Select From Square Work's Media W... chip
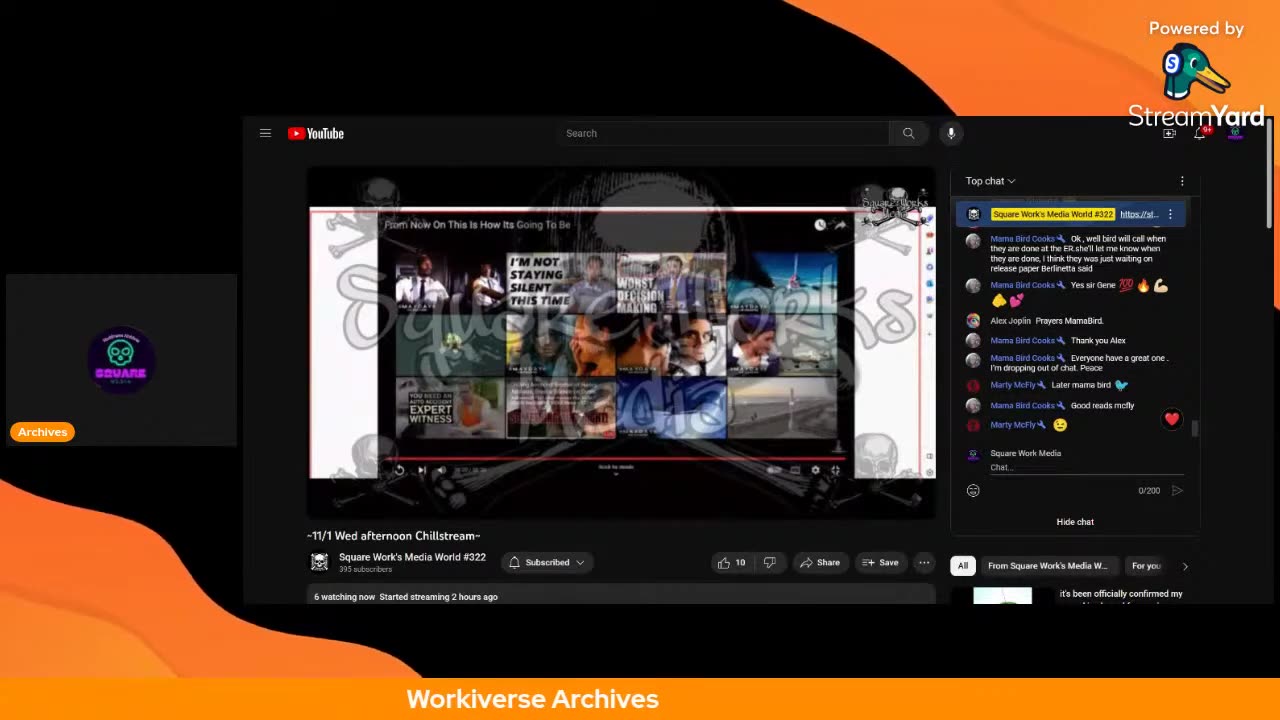Screen dimensions: 1280x720 click(x=1048, y=566)
